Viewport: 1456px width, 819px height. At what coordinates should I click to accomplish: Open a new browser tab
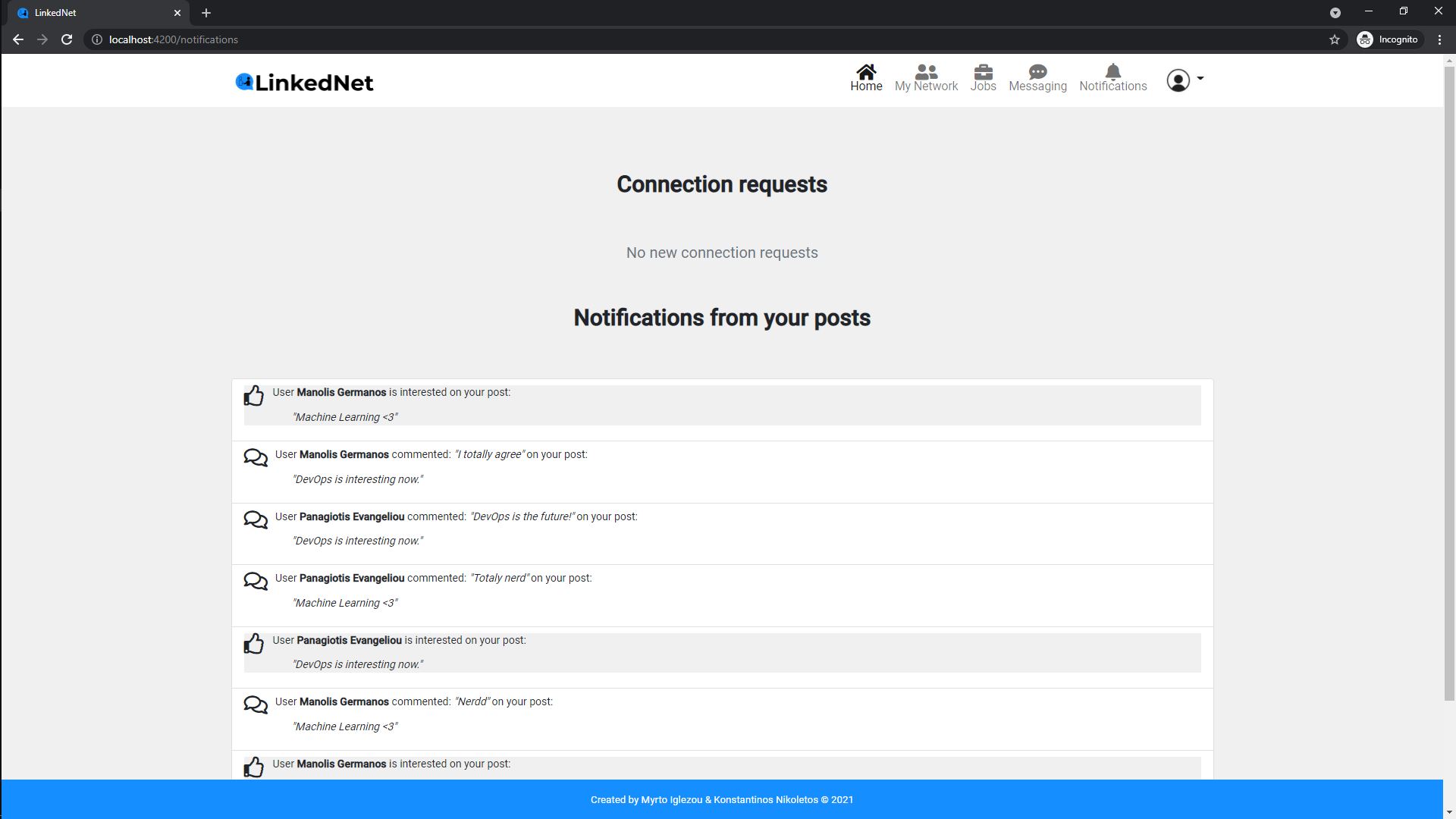pos(206,13)
